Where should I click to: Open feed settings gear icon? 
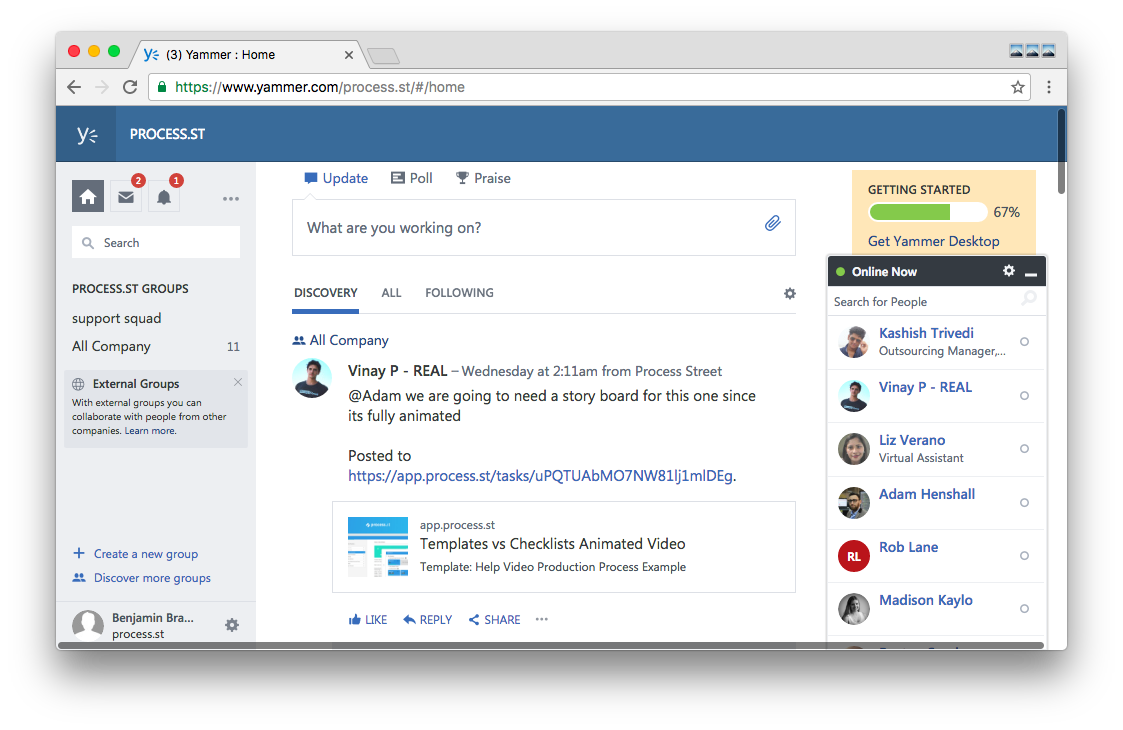click(789, 293)
